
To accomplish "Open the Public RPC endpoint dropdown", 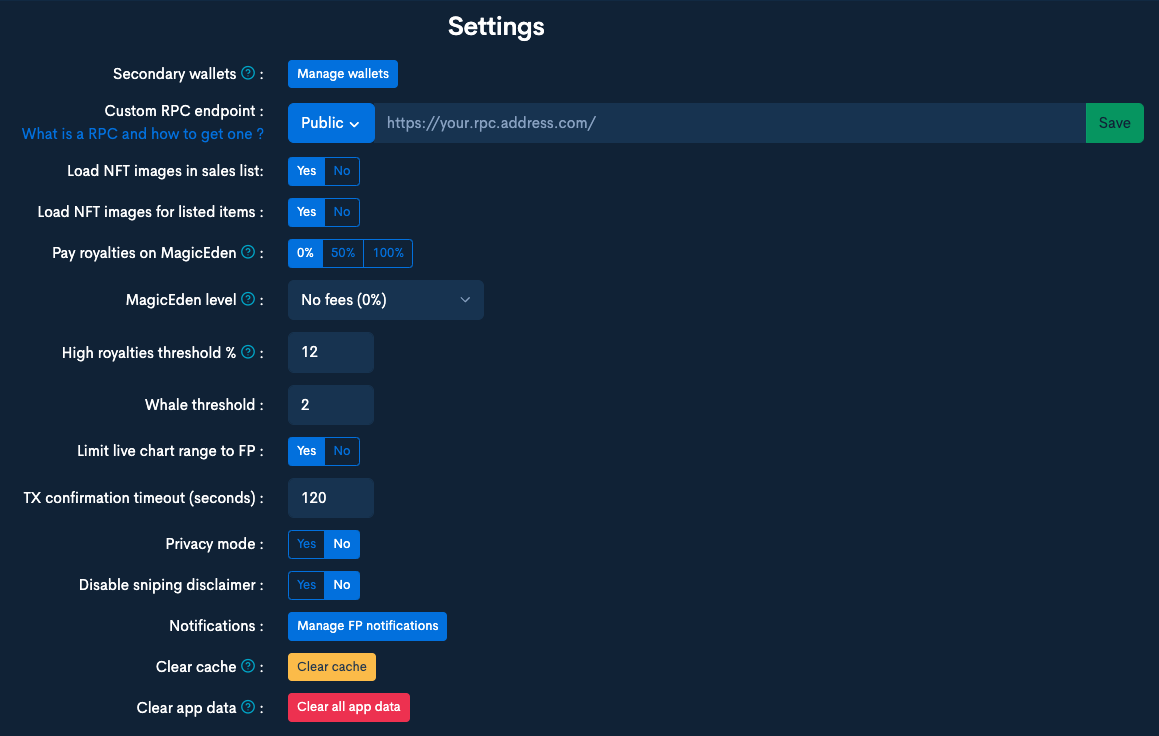I will pyautogui.click(x=331, y=123).
